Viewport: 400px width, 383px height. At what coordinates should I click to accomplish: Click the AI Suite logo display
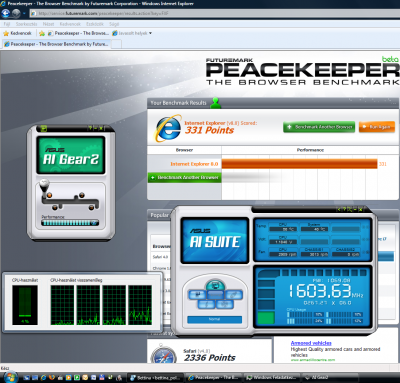[x=215, y=240]
